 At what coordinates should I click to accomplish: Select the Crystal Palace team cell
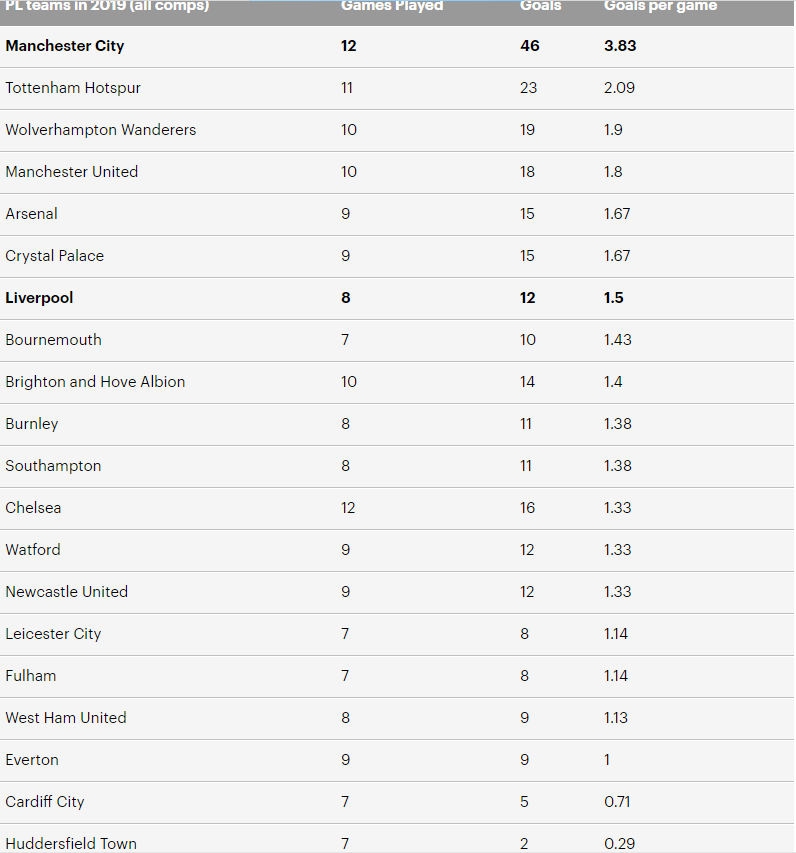(x=54, y=256)
